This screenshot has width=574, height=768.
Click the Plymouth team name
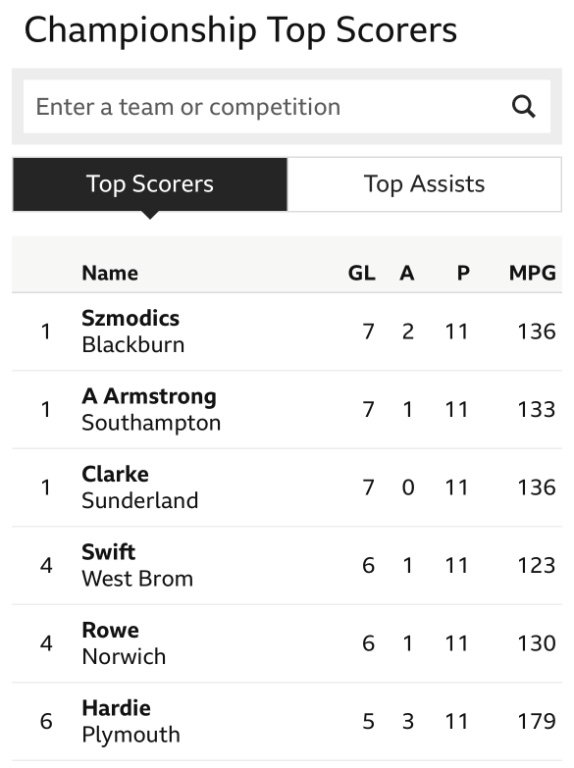click(x=131, y=735)
